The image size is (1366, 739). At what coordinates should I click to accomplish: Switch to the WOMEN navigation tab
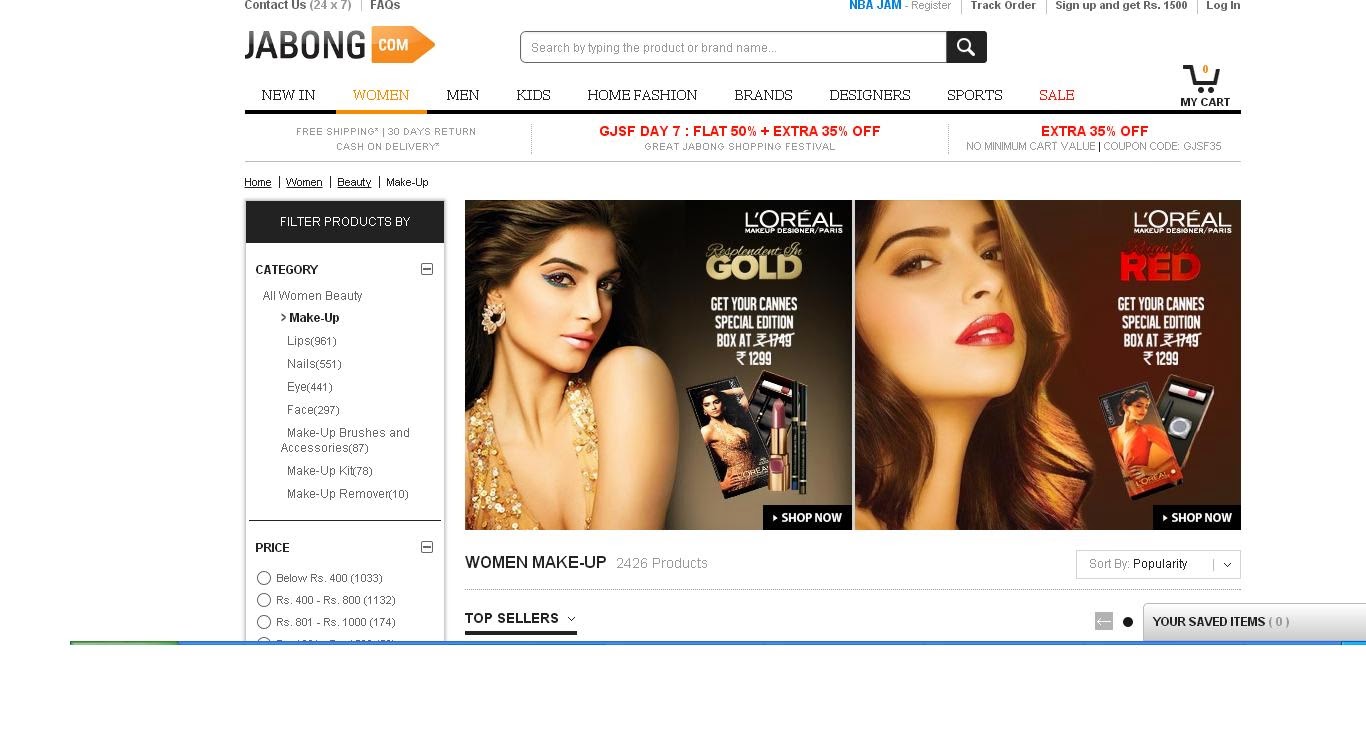click(381, 95)
